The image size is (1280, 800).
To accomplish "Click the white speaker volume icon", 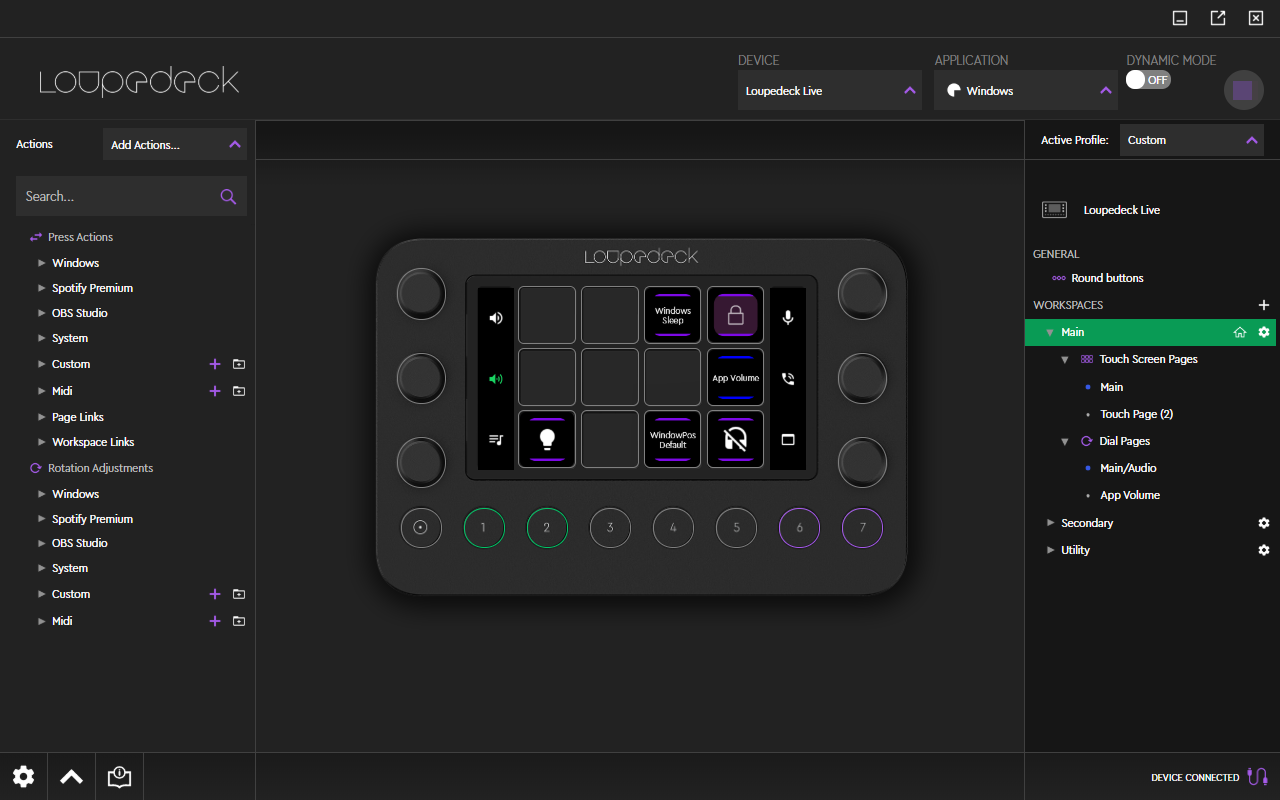I will 496,318.
